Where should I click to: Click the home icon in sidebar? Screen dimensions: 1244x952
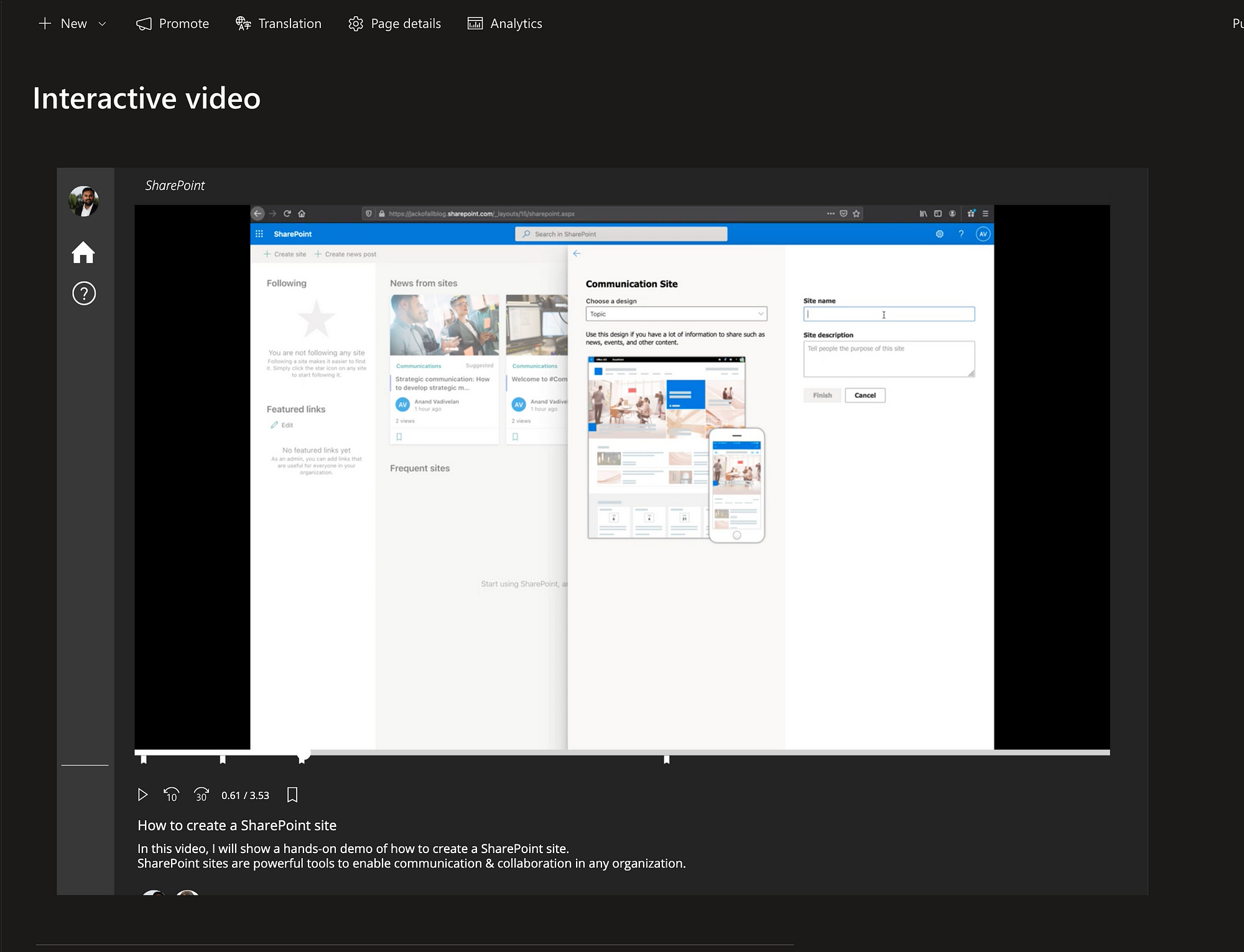pyautogui.click(x=83, y=252)
